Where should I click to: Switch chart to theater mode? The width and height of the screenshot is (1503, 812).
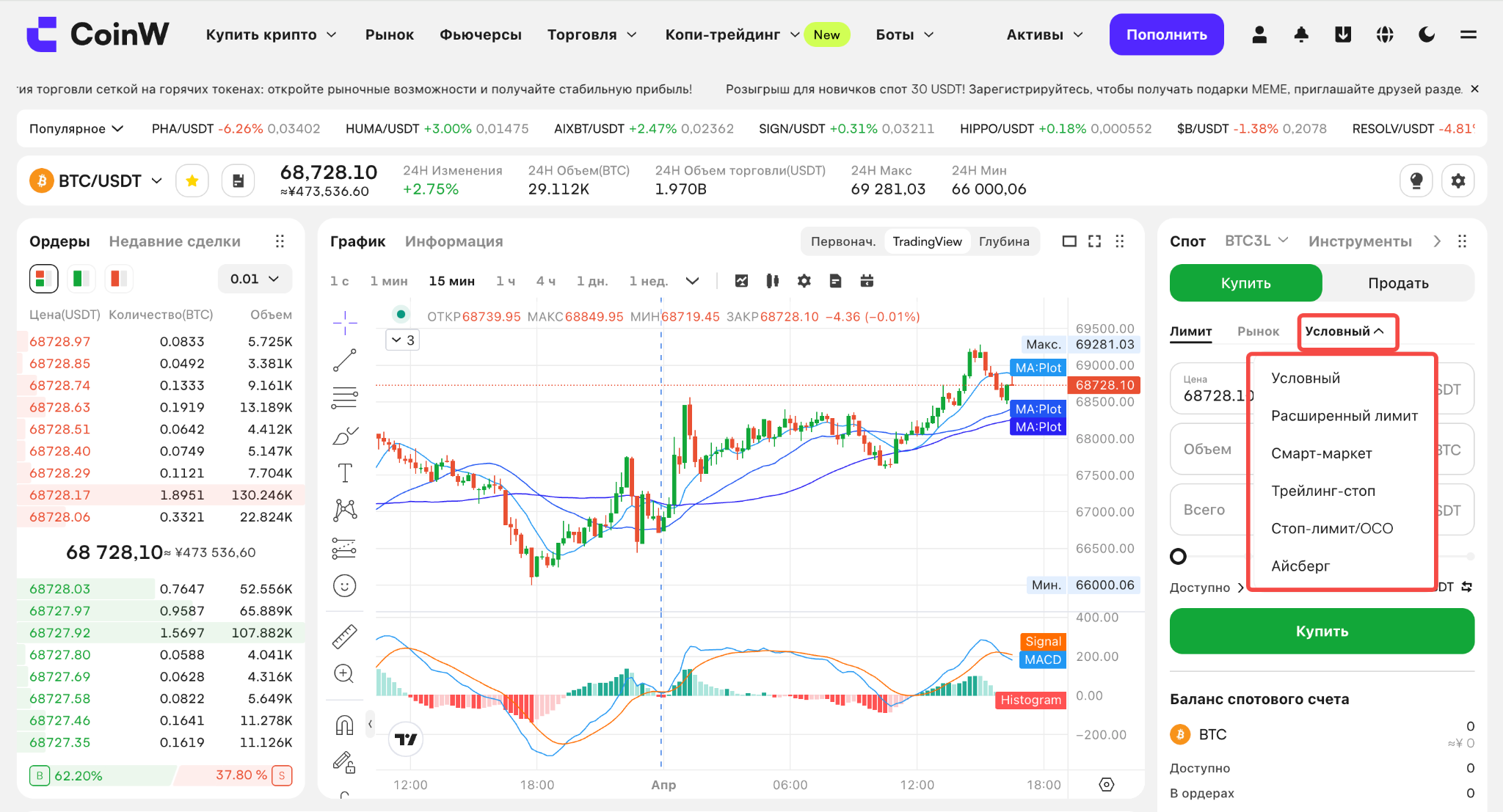1070,241
